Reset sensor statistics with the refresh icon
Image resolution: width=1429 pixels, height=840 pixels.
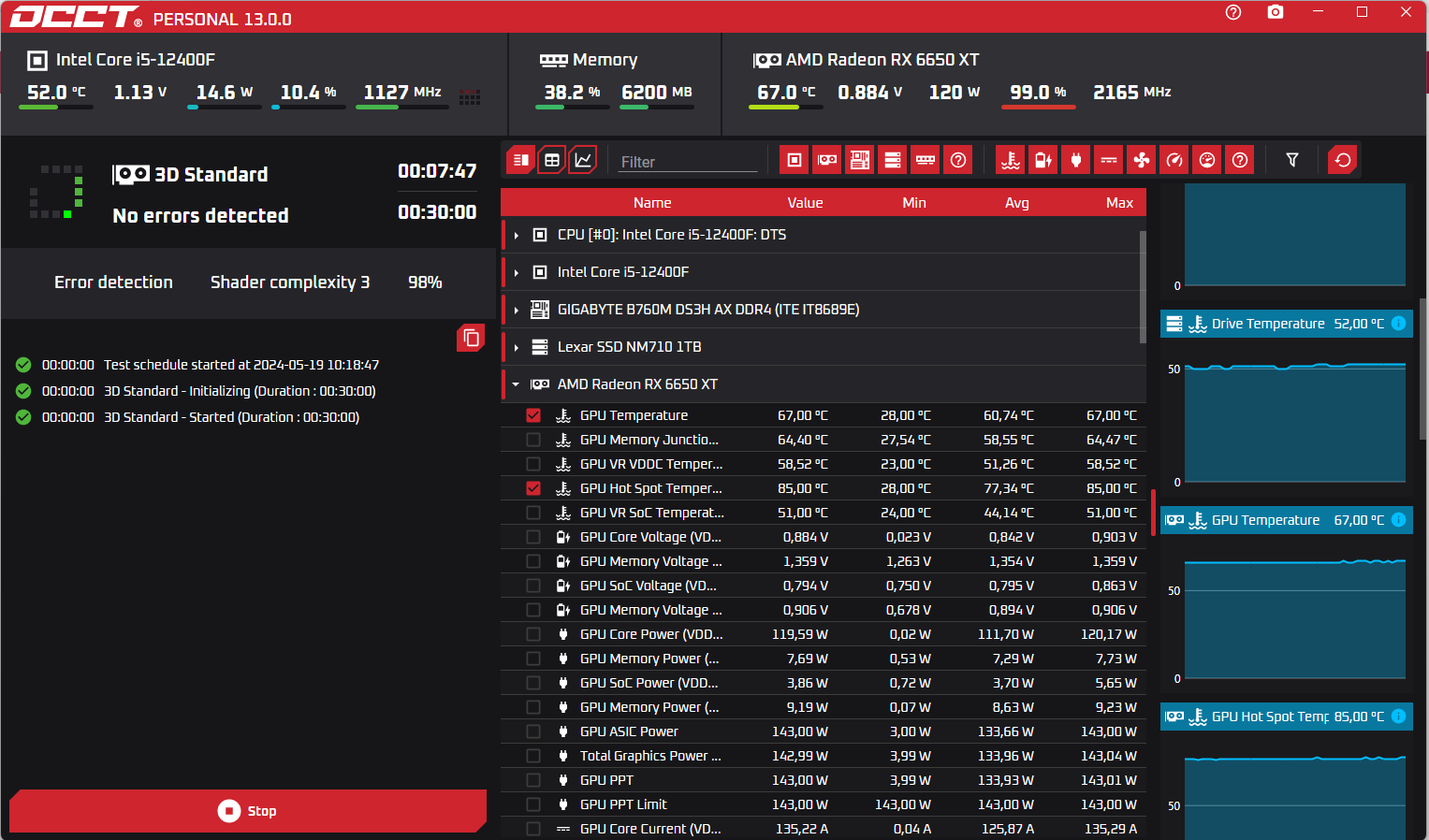pyautogui.click(x=1343, y=160)
